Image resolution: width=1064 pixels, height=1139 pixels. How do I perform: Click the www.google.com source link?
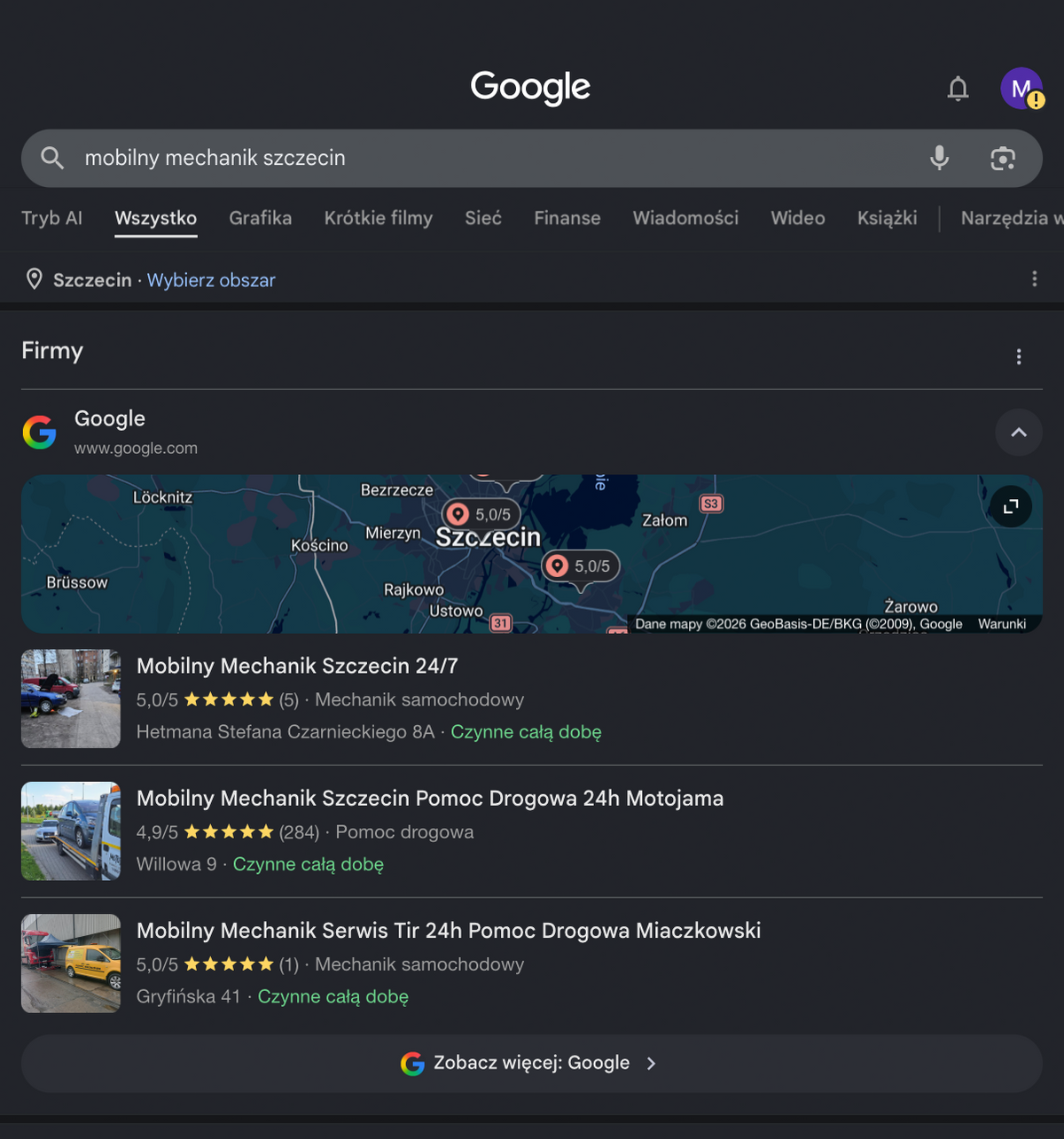(x=136, y=449)
